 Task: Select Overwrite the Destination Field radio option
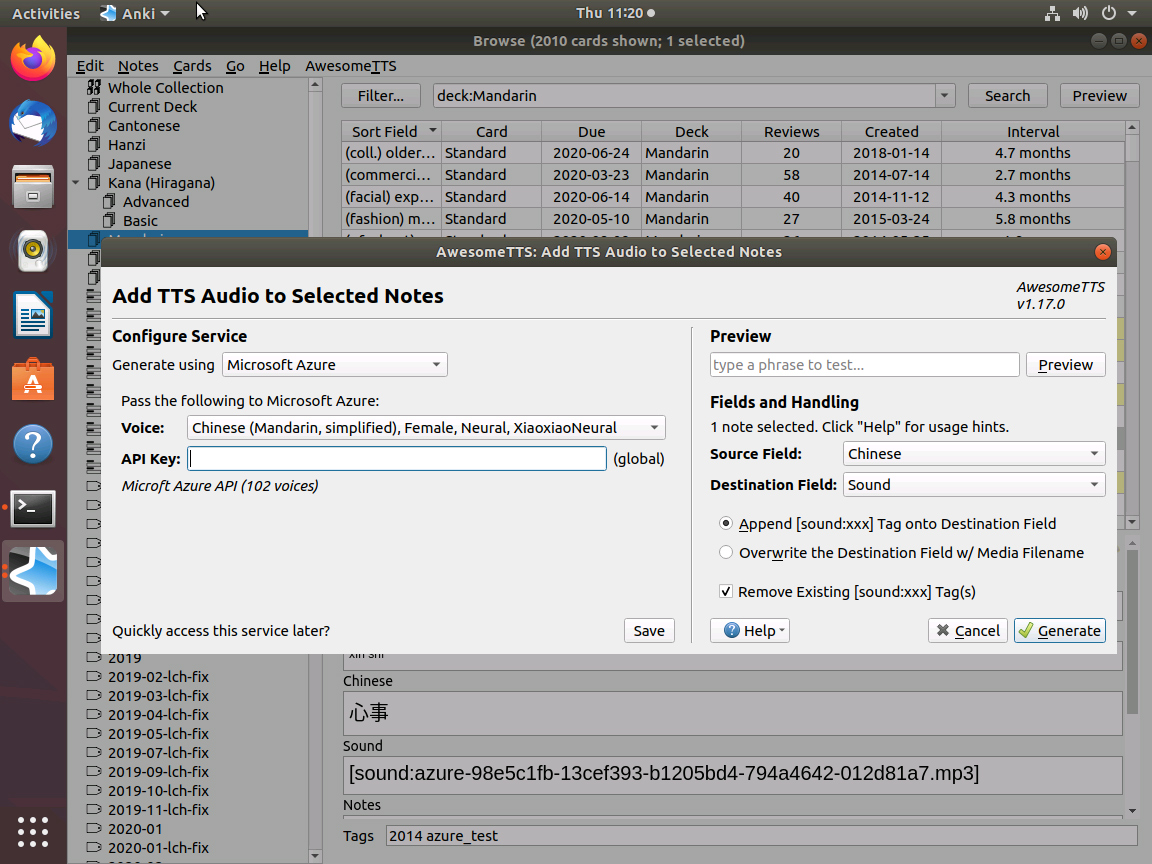click(726, 552)
